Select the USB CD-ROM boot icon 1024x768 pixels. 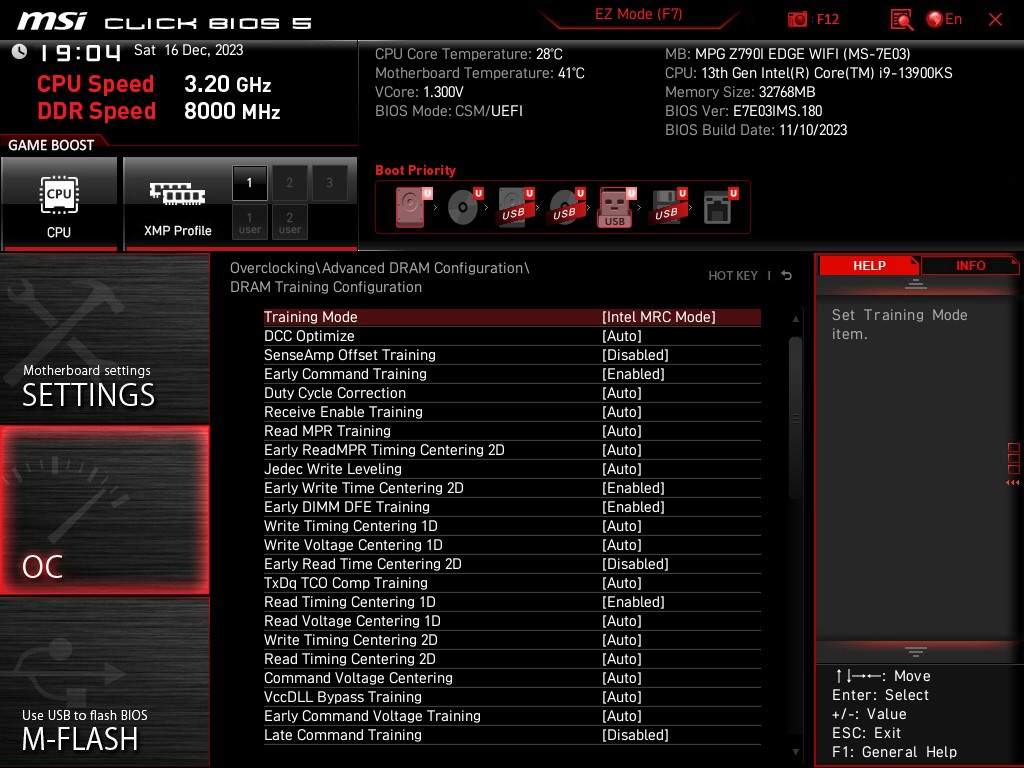point(566,207)
